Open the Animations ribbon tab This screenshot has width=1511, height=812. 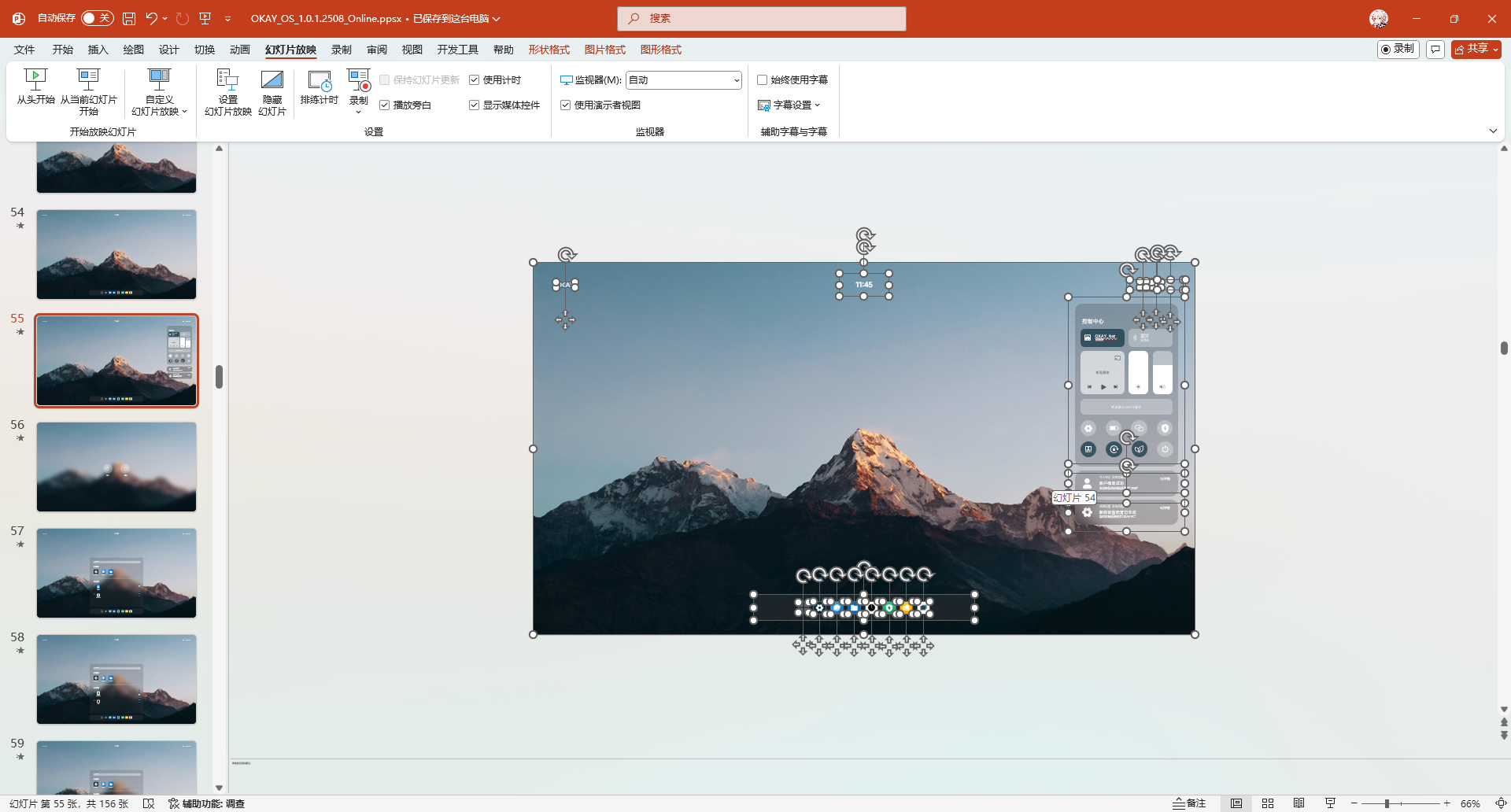[239, 50]
